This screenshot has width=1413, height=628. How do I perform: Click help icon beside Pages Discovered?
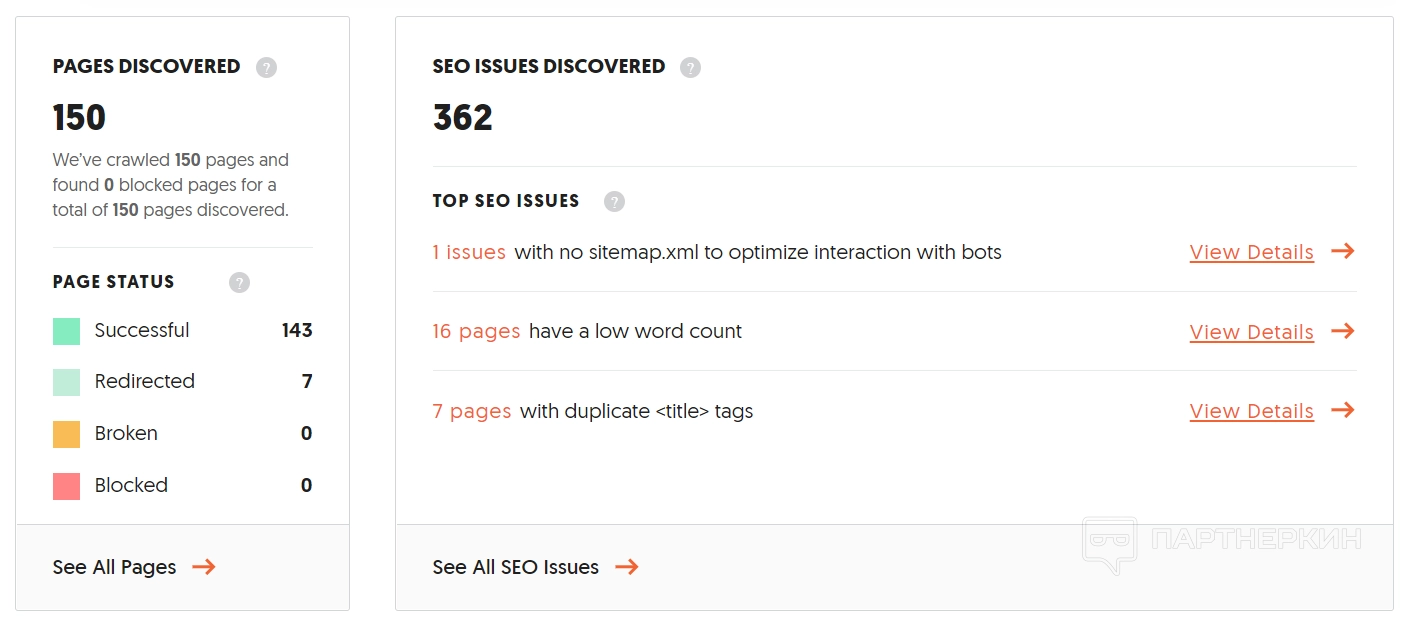[266, 67]
